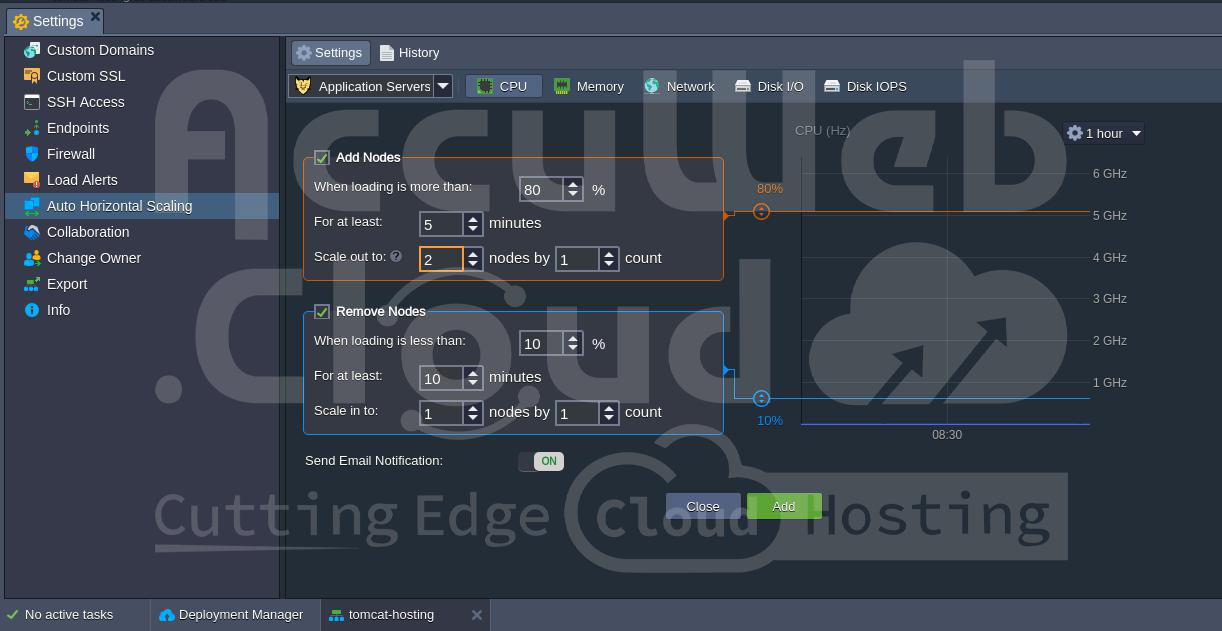Uncheck the Add Nodes checkbox
1222x631 pixels.
[322, 158]
